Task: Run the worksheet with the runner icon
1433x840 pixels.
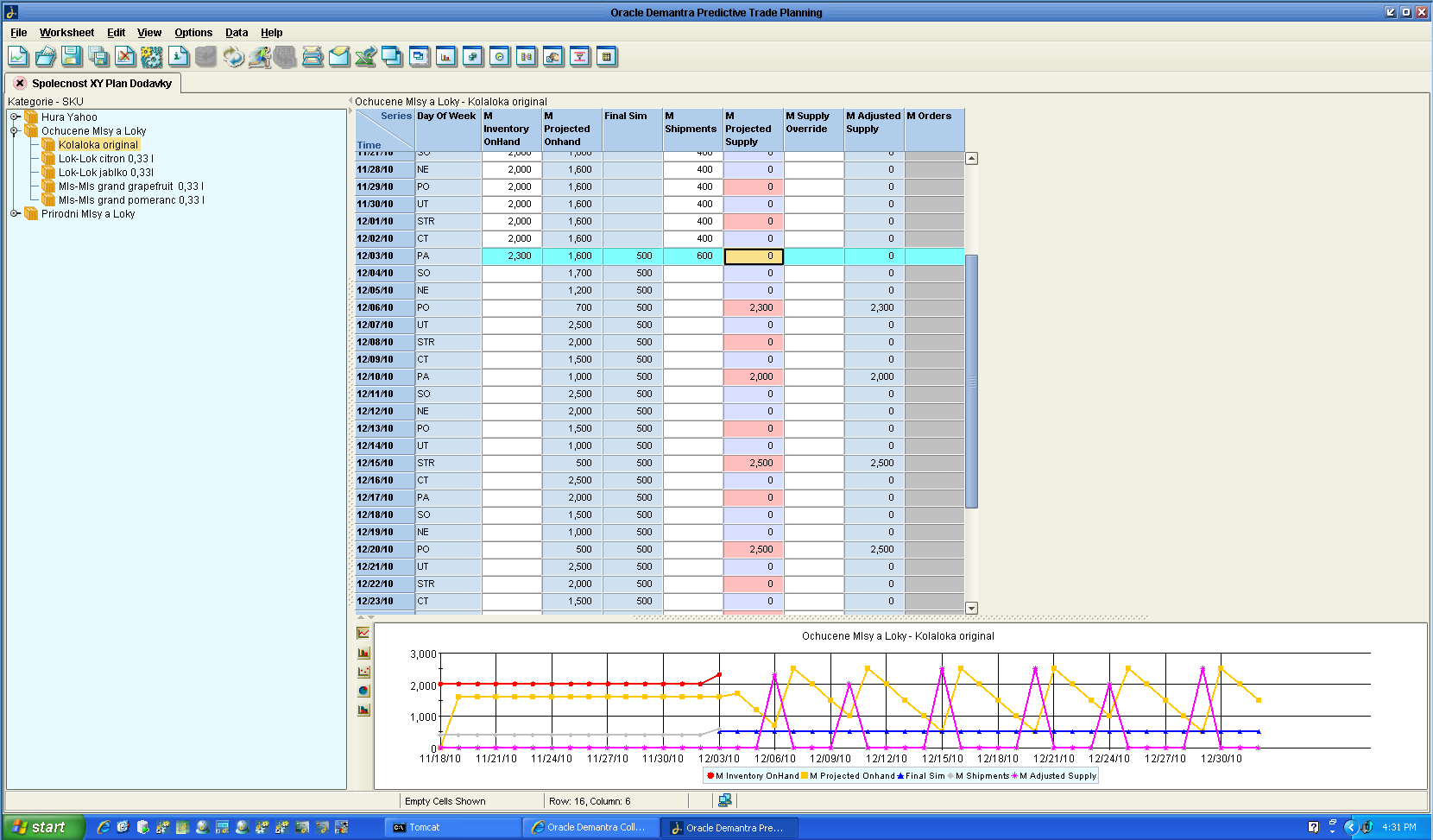Action: pyautogui.click(x=260, y=57)
